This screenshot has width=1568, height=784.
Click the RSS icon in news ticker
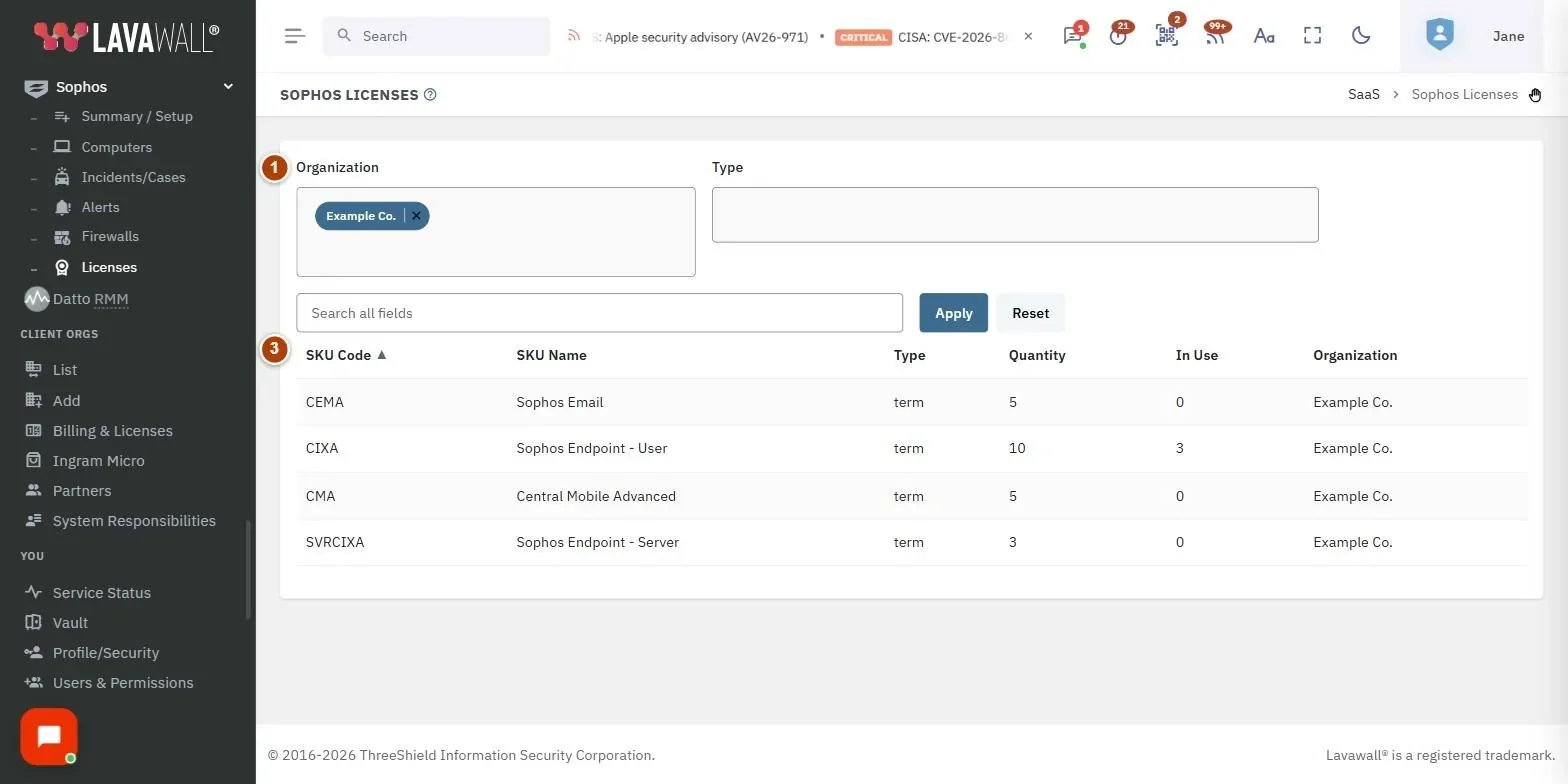[x=574, y=36]
